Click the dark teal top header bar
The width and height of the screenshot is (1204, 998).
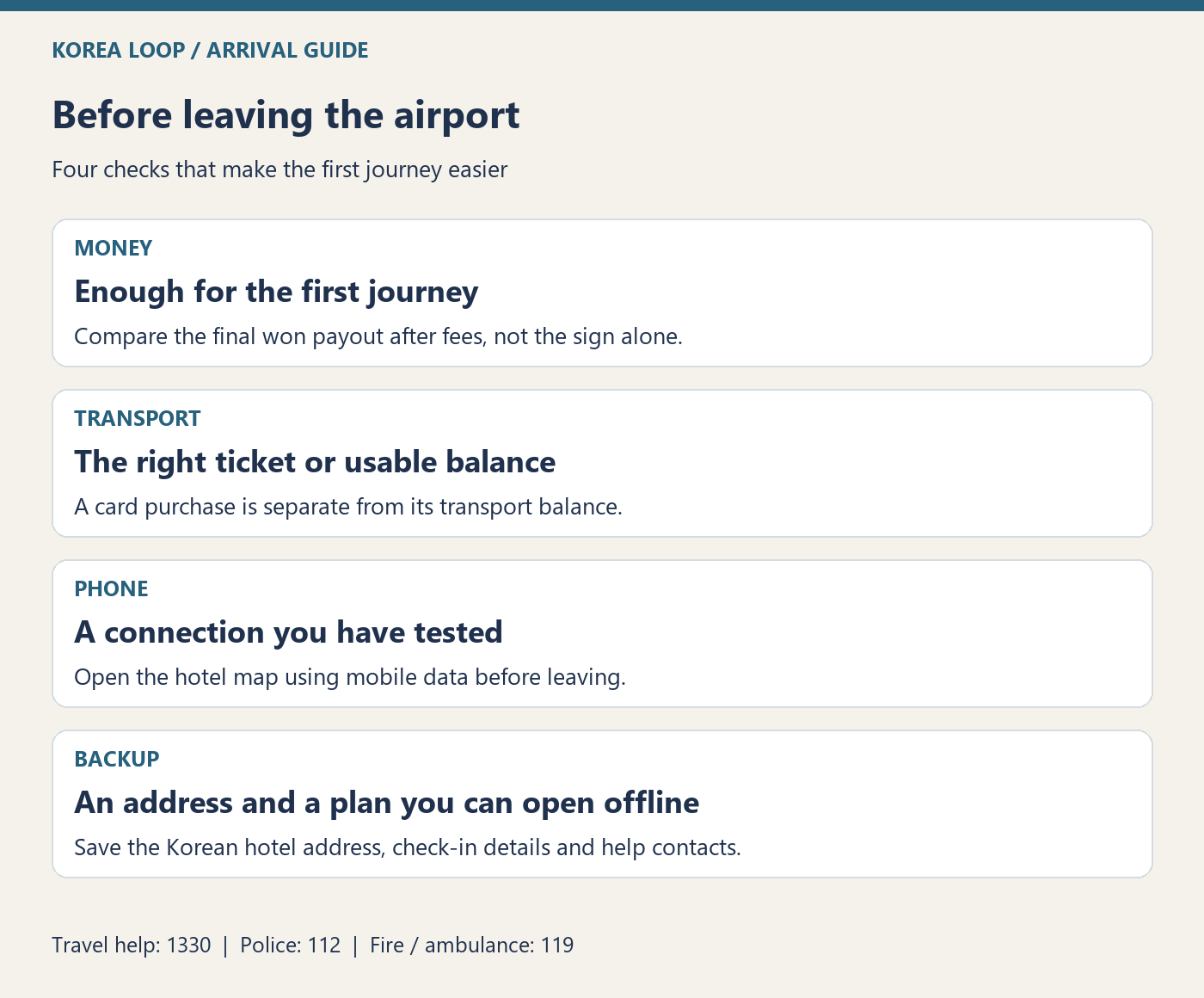tap(602, 5)
